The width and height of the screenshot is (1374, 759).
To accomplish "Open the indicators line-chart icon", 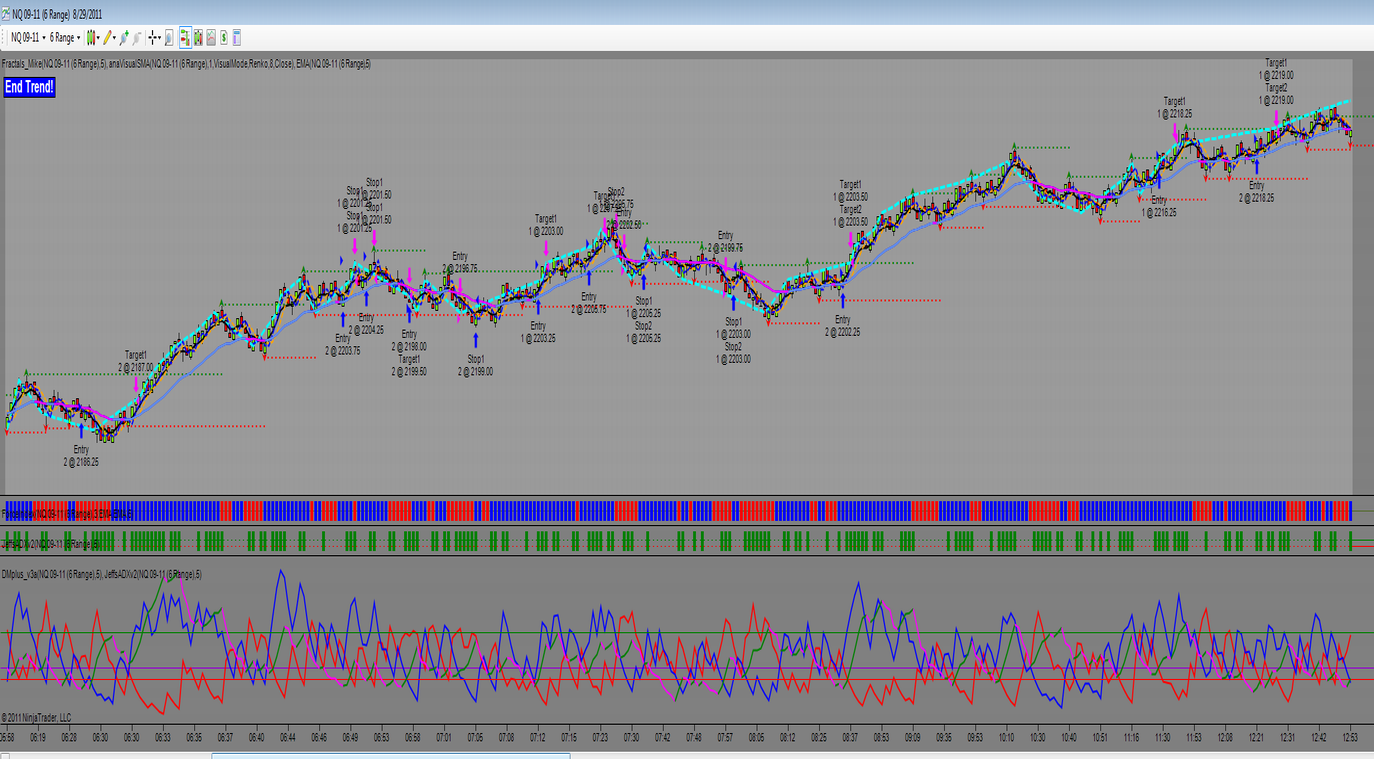I will (x=211, y=38).
